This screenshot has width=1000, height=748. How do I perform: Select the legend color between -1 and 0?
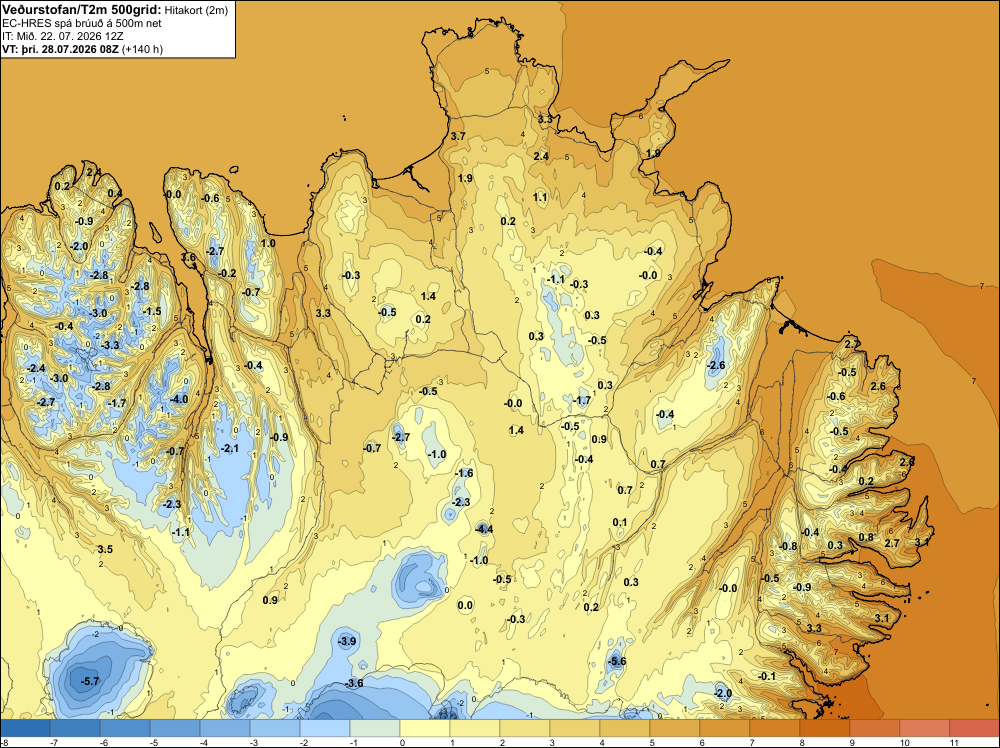(x=375, y=728)
